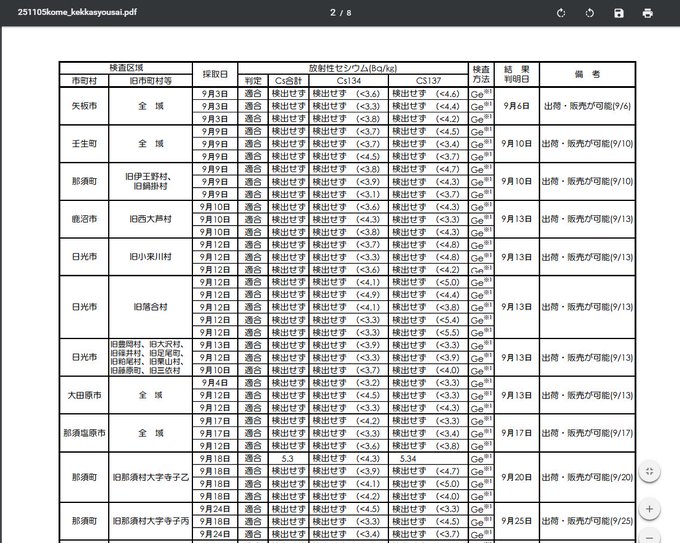Click the 放射性セシウム(Bq/kg) header
This screenshot has height=543, width=680.
[353, 68]
